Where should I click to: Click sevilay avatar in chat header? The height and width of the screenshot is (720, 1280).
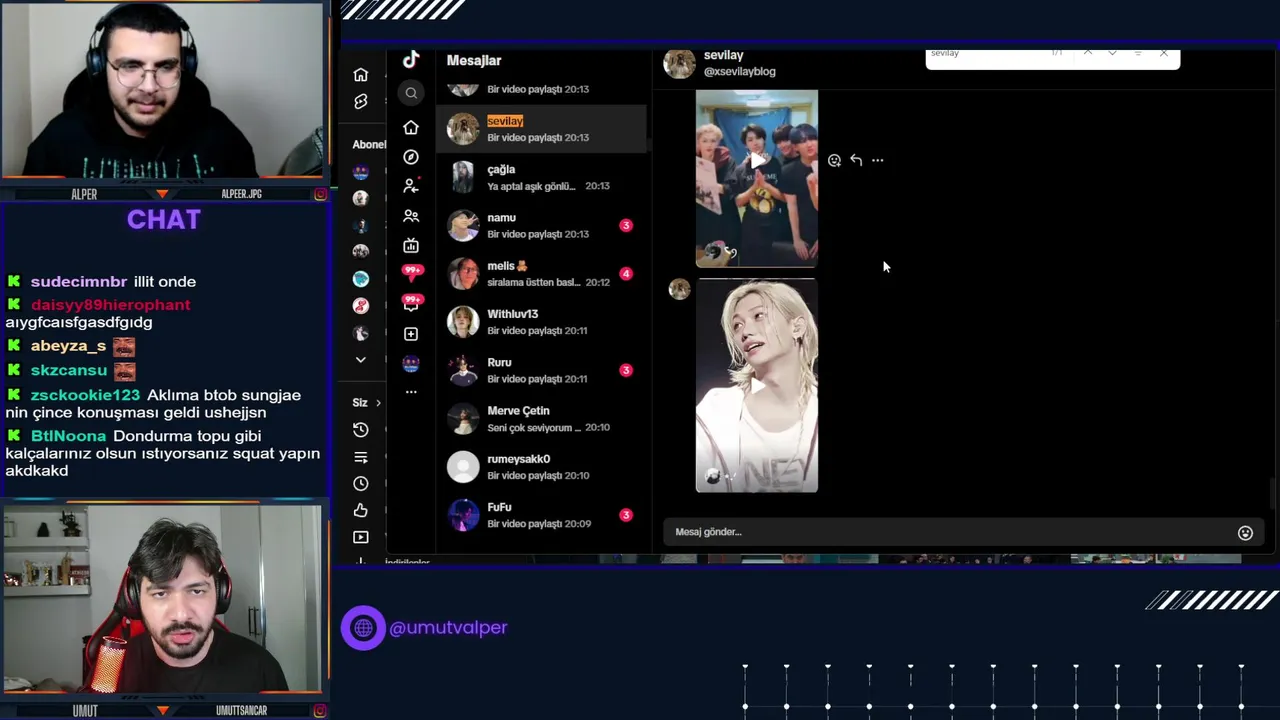(679, 63)
